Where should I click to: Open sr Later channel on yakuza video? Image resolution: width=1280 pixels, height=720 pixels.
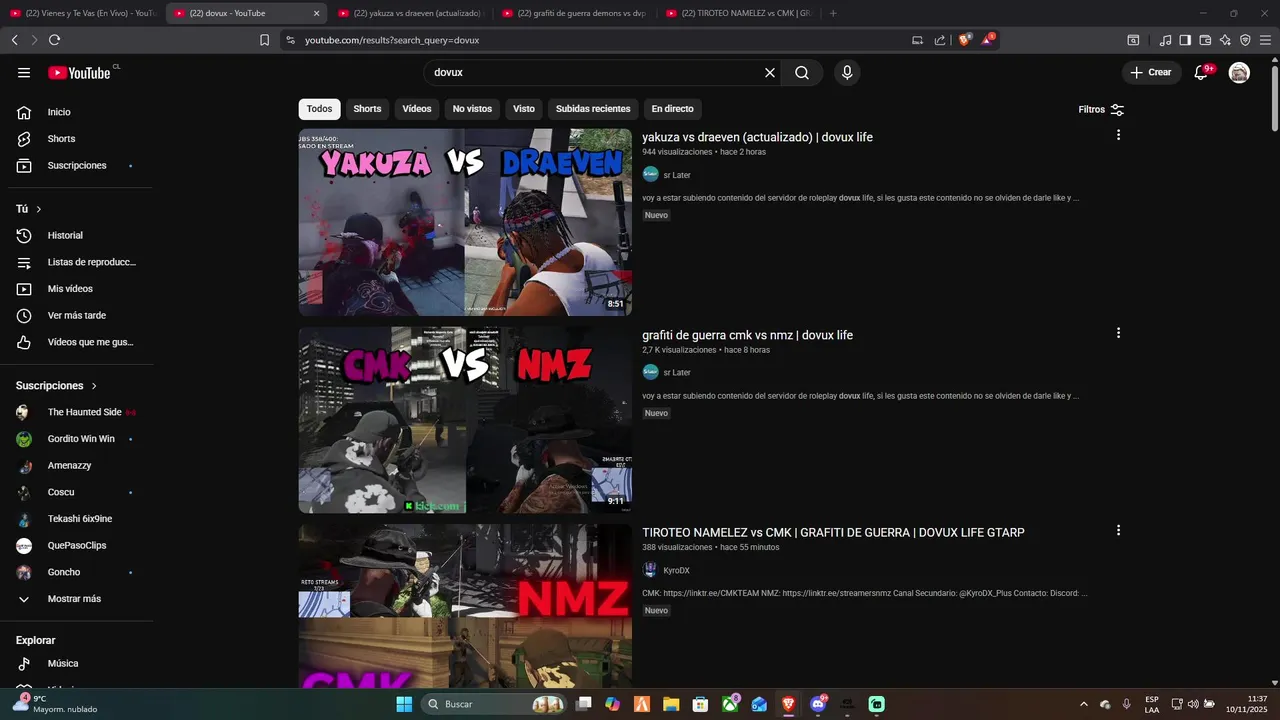pyautogui.click(x=677, y=175)
